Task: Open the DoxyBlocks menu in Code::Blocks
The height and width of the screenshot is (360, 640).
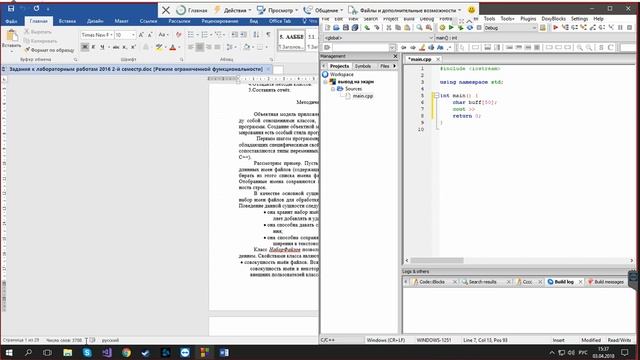Action: 553,19
